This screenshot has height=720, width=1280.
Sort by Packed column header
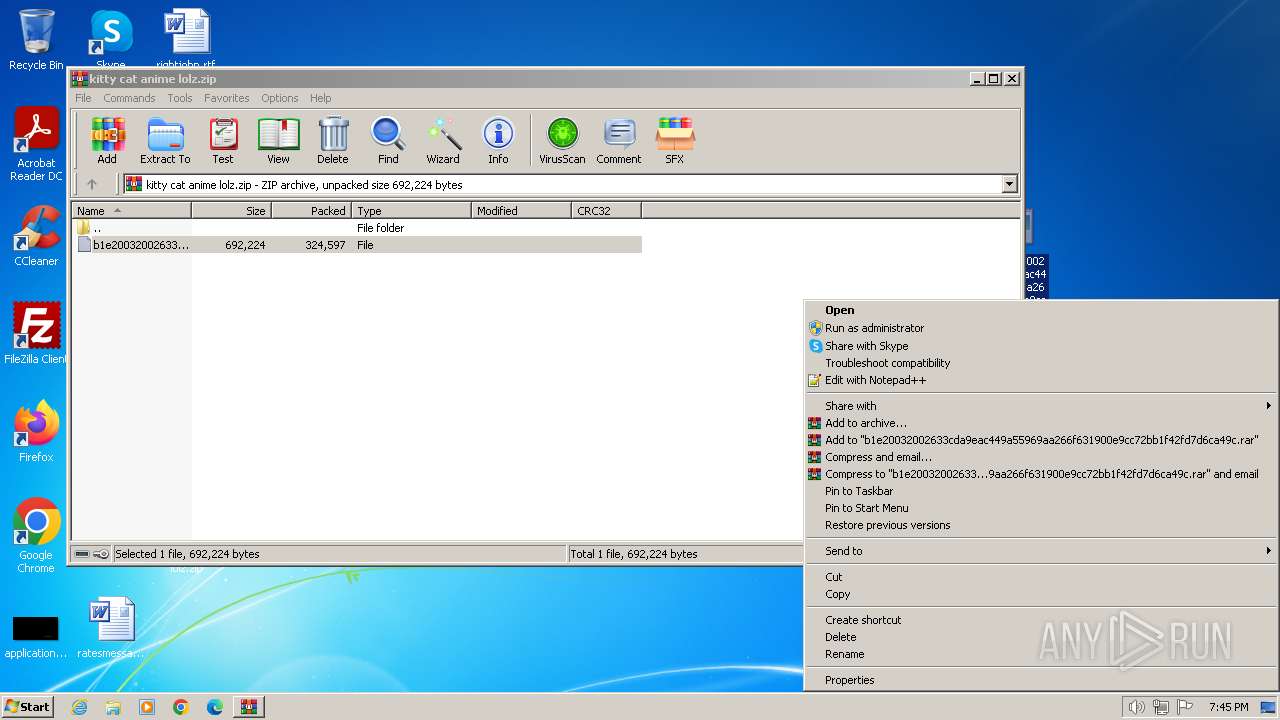tap(311, 211)
